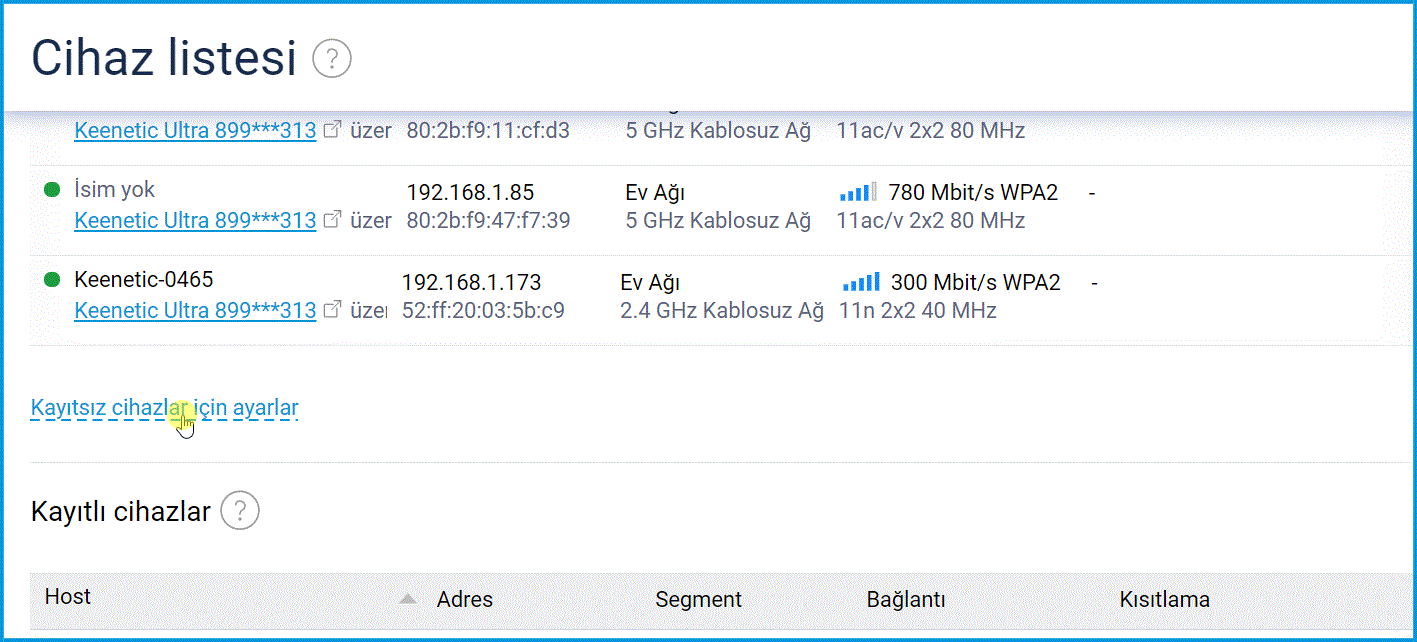
Task: Open Kayıtsız cihazlar için ayarlar settings
Action: click(164, 407)
